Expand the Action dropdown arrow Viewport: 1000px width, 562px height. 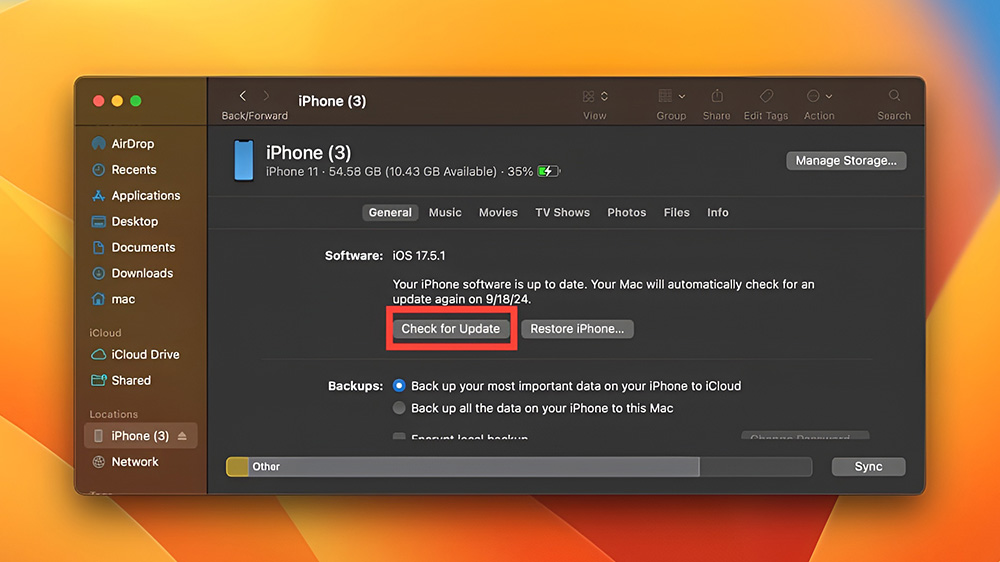point(829,96)
